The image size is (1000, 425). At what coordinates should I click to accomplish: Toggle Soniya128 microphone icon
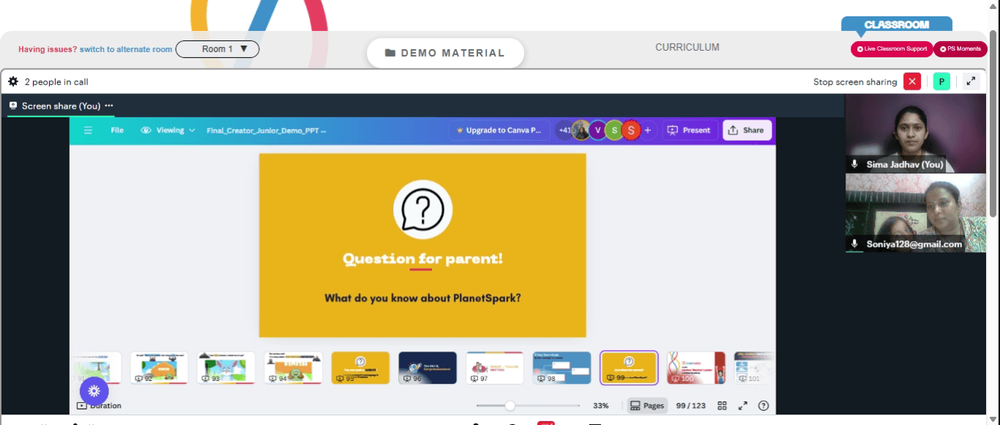coord(855,244)
